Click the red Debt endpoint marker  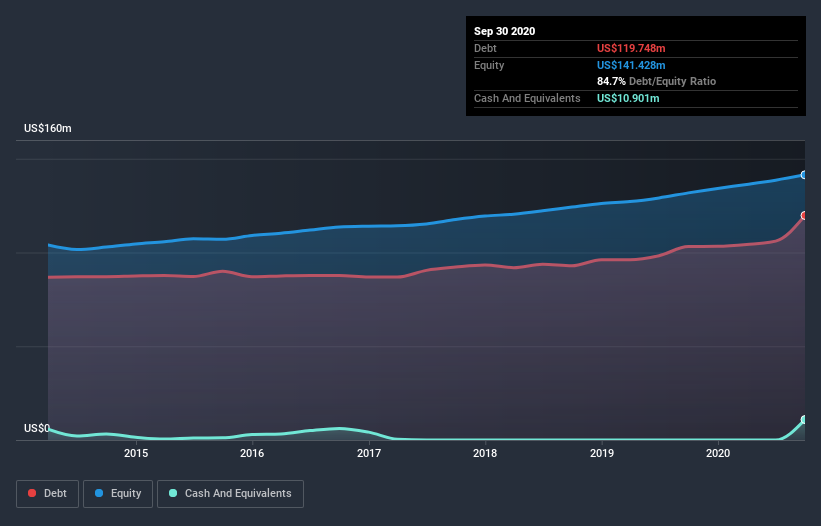coord(804,215)
